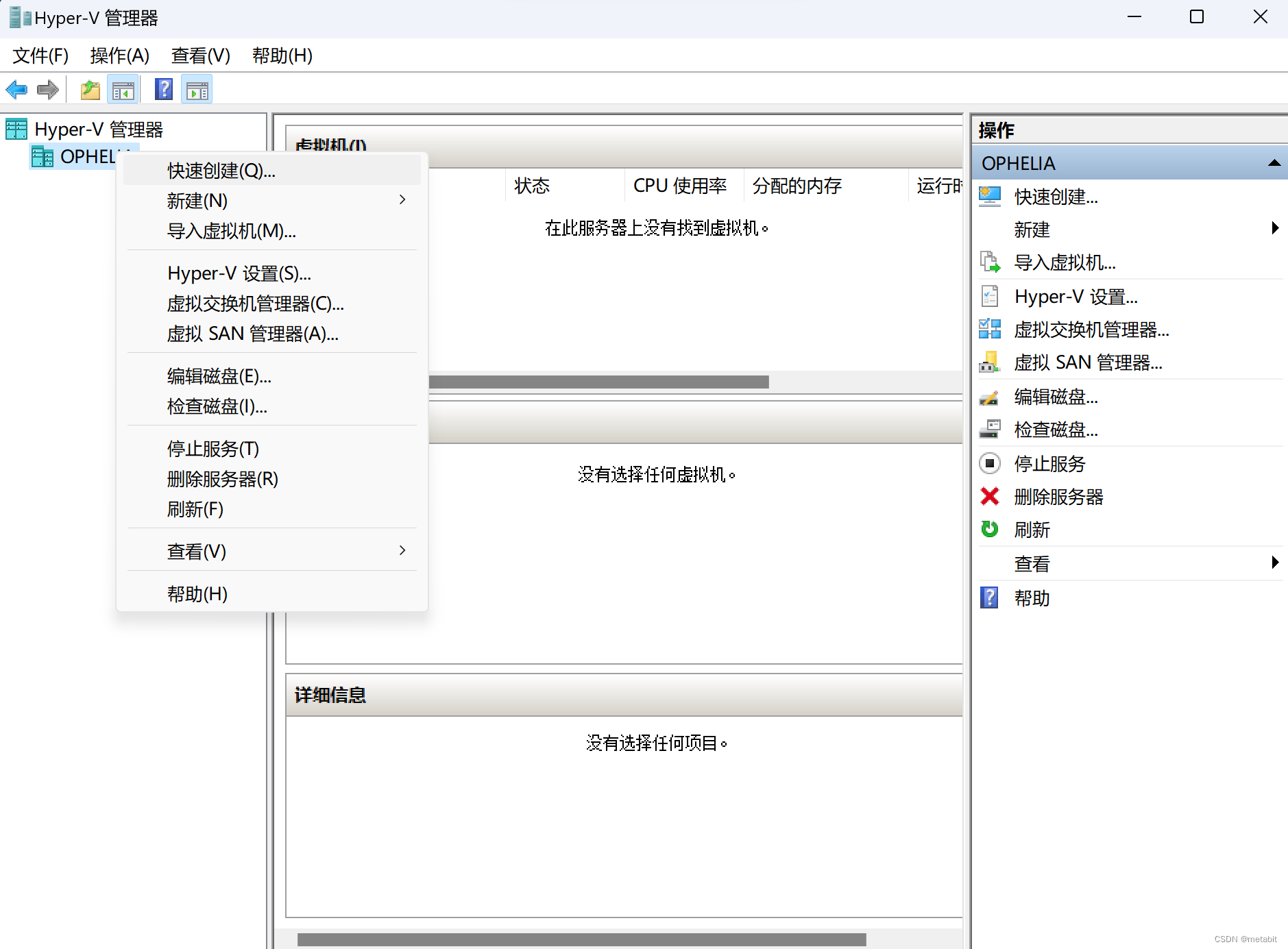Screen dimensions: 1288x949
Task: Open the 操作(A) menu
Action: (x=120, y=56)
